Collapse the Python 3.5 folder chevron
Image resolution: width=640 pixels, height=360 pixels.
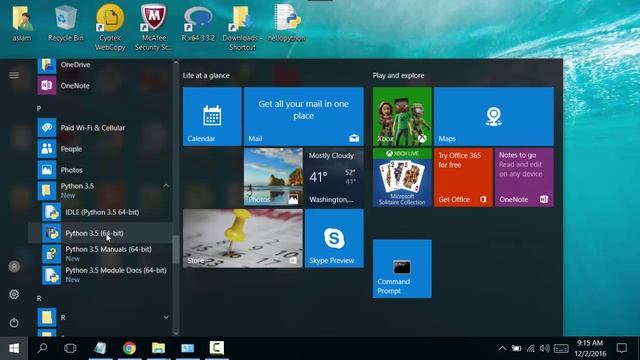coord(166,186)
